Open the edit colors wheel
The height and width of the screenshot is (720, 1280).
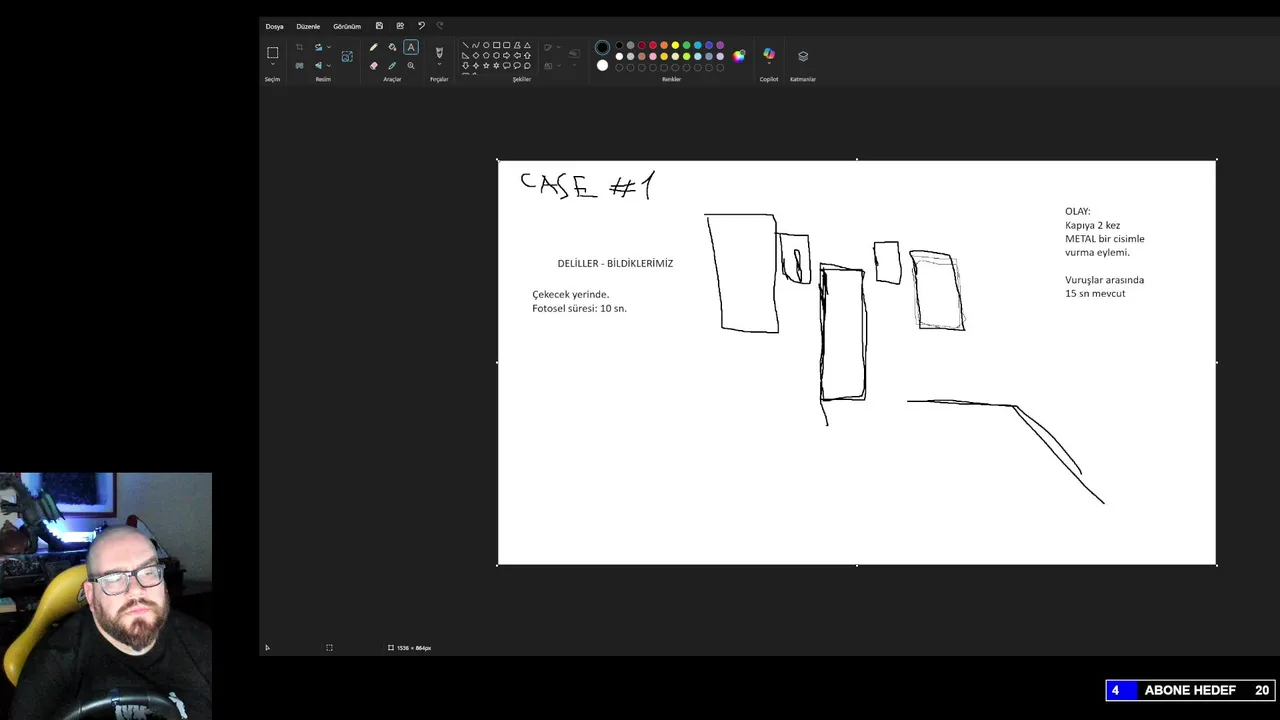(738, 56)
